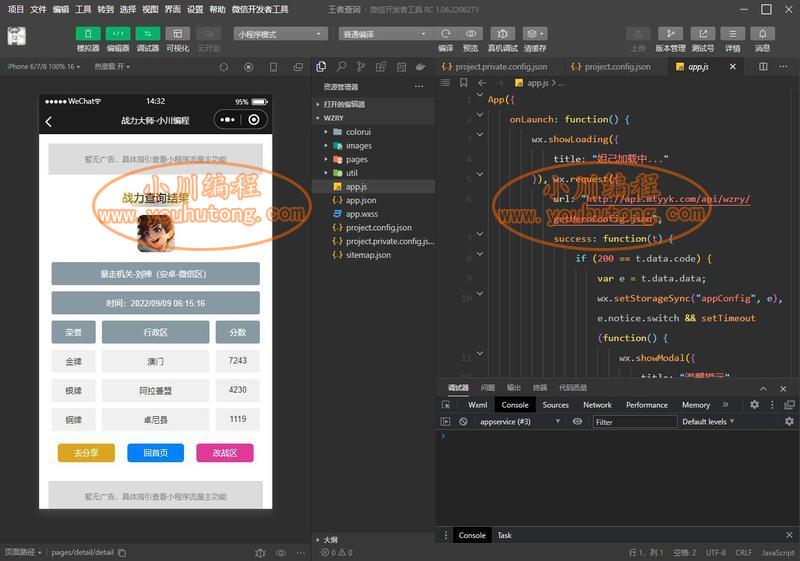Open the compile mode dropdown
The width and height of the screenshot is (800, 561).
pos(384,34)
